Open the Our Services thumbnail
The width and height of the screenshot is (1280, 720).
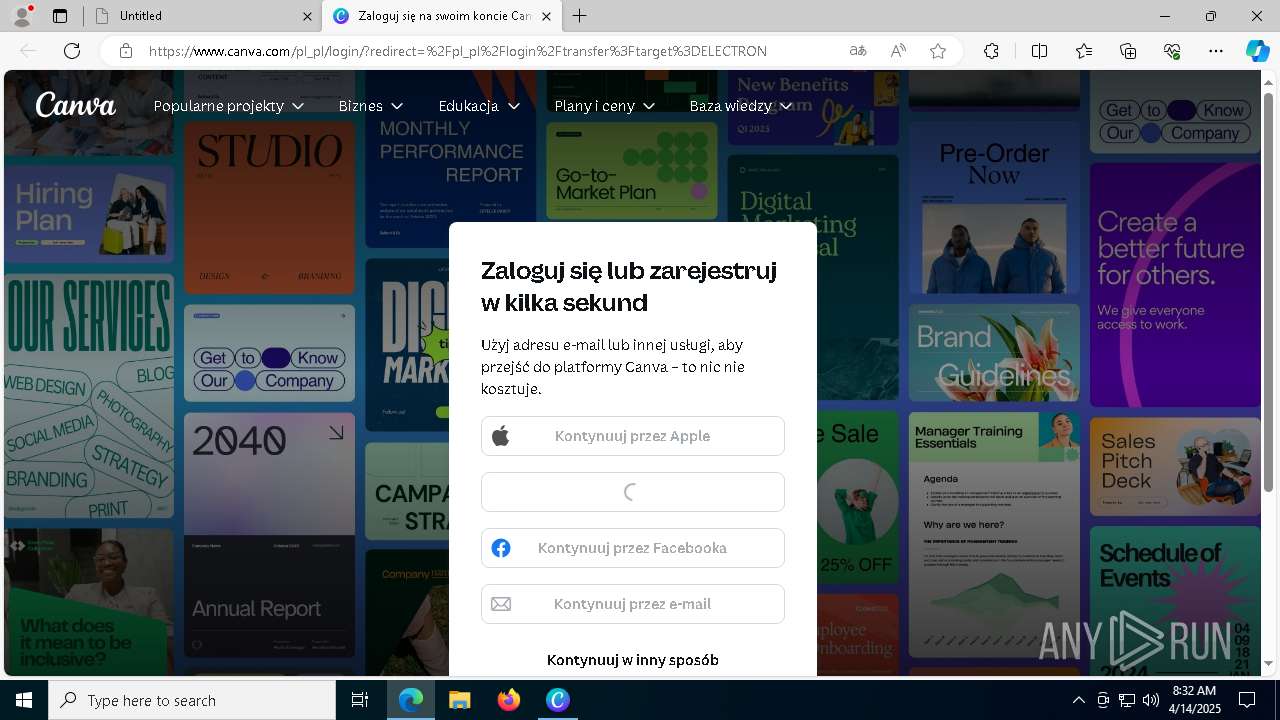click(x=89, y=396)
